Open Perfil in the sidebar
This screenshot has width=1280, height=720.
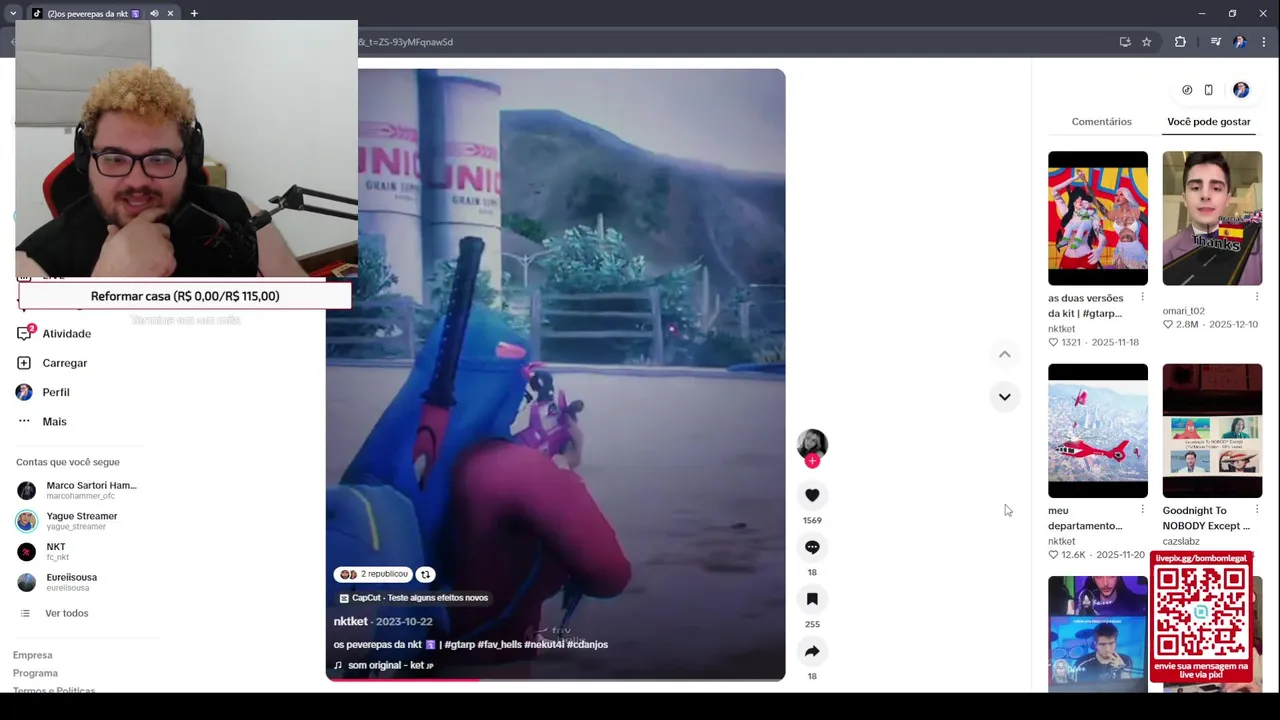point(55,392)
